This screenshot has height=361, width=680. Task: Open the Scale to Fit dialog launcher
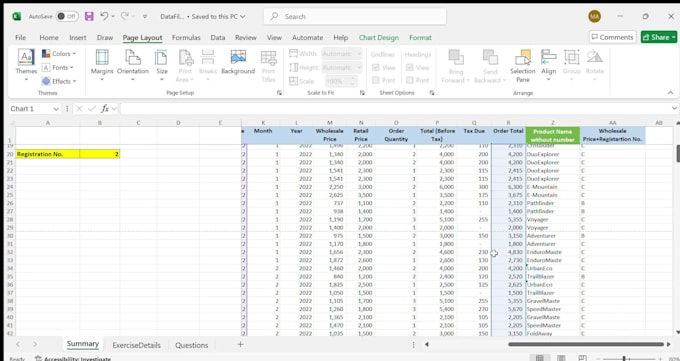point(362,93)
